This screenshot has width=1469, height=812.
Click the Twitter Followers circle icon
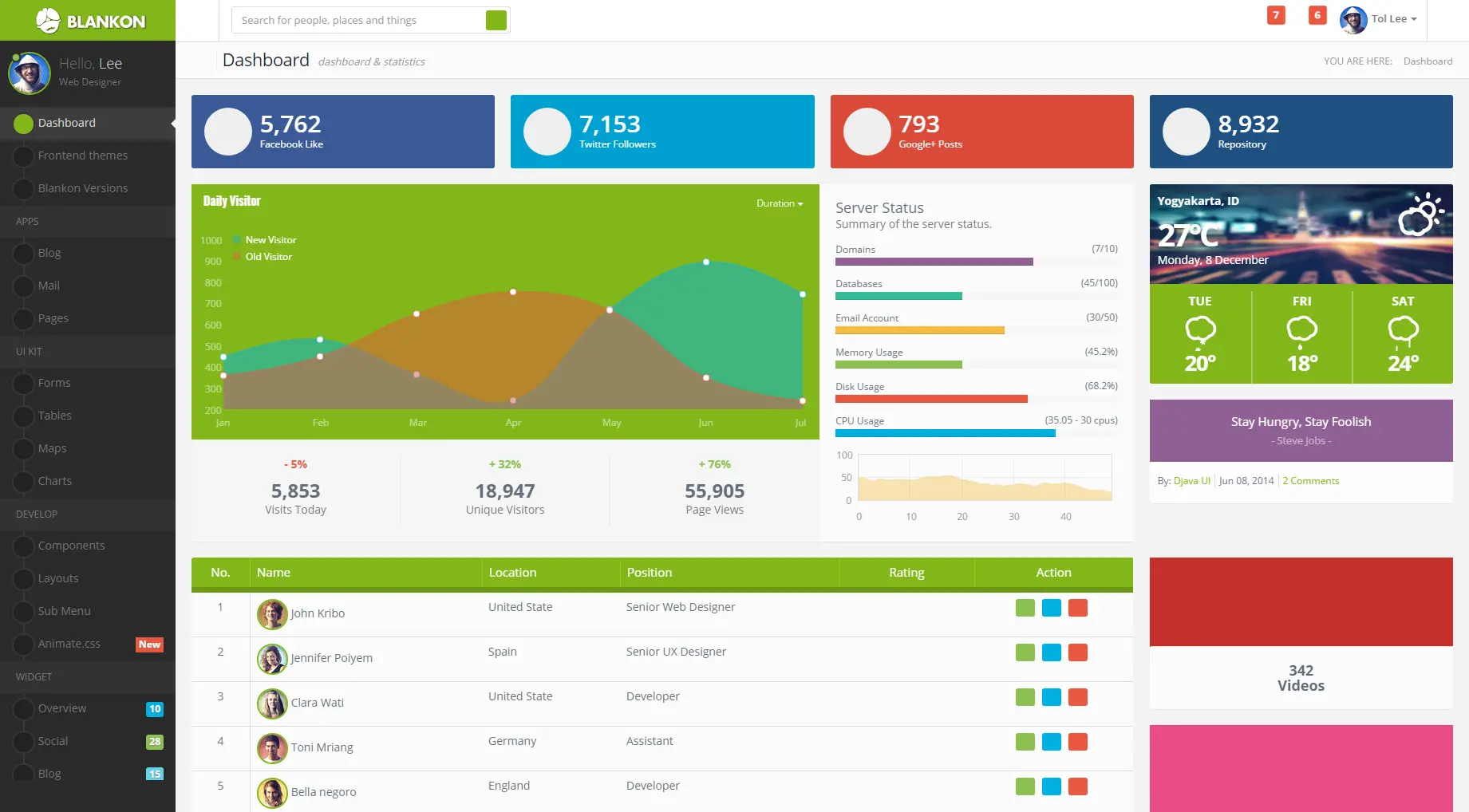(547, 132)
